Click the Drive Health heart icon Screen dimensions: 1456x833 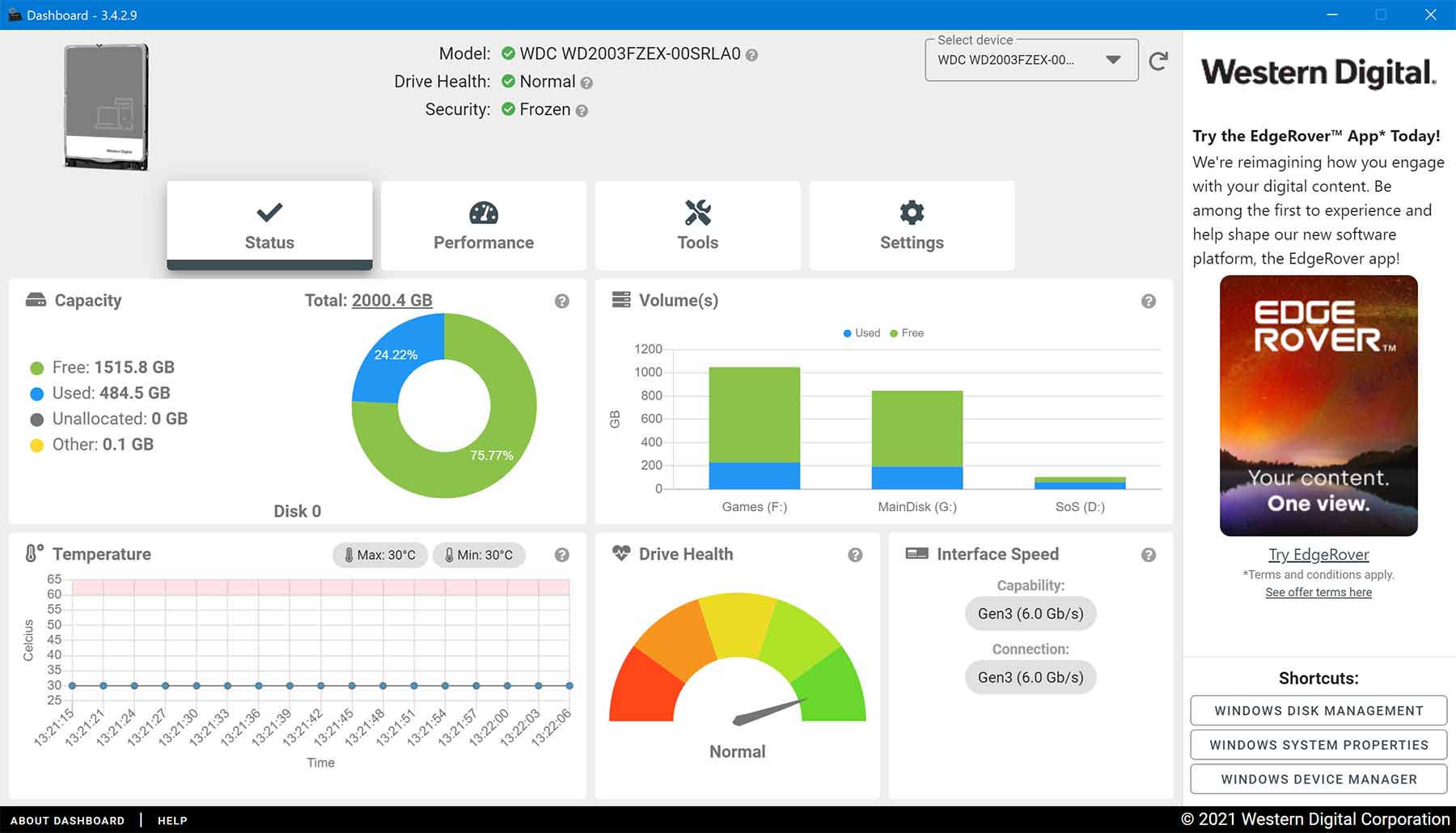point(621,553)
